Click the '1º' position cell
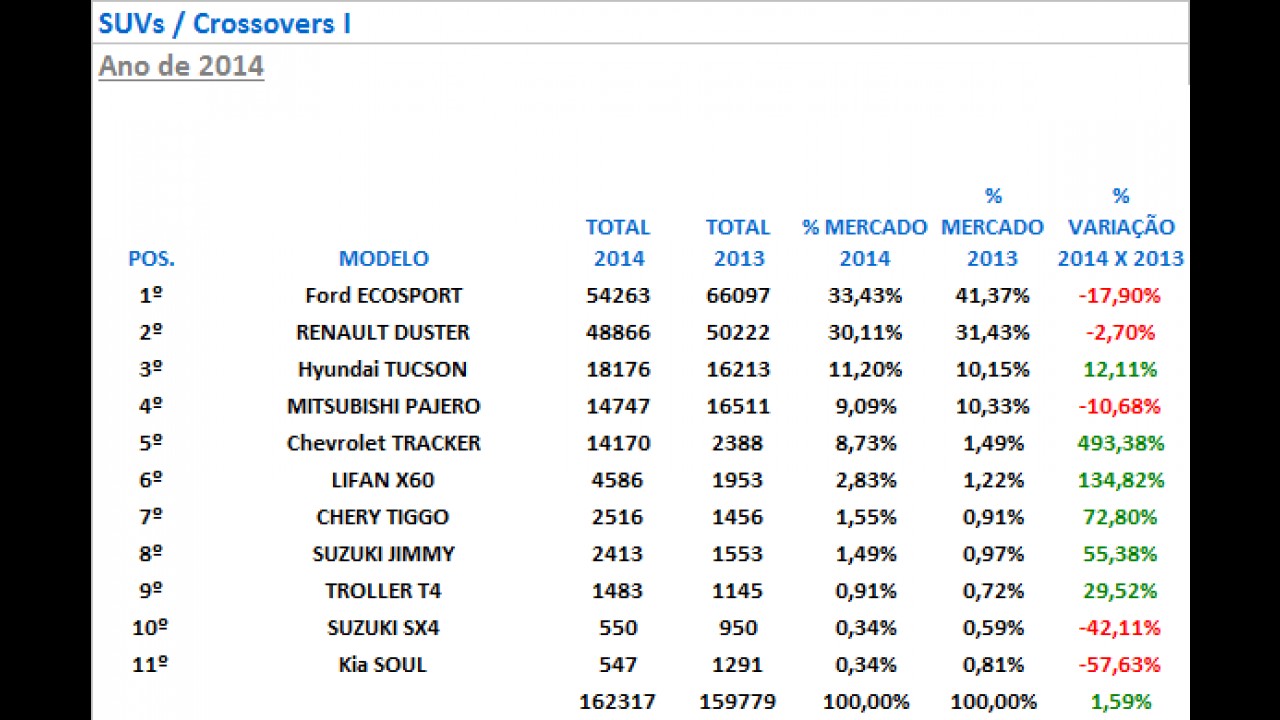Viewport: 1280px width, 720px height. (x=152, y=296)
